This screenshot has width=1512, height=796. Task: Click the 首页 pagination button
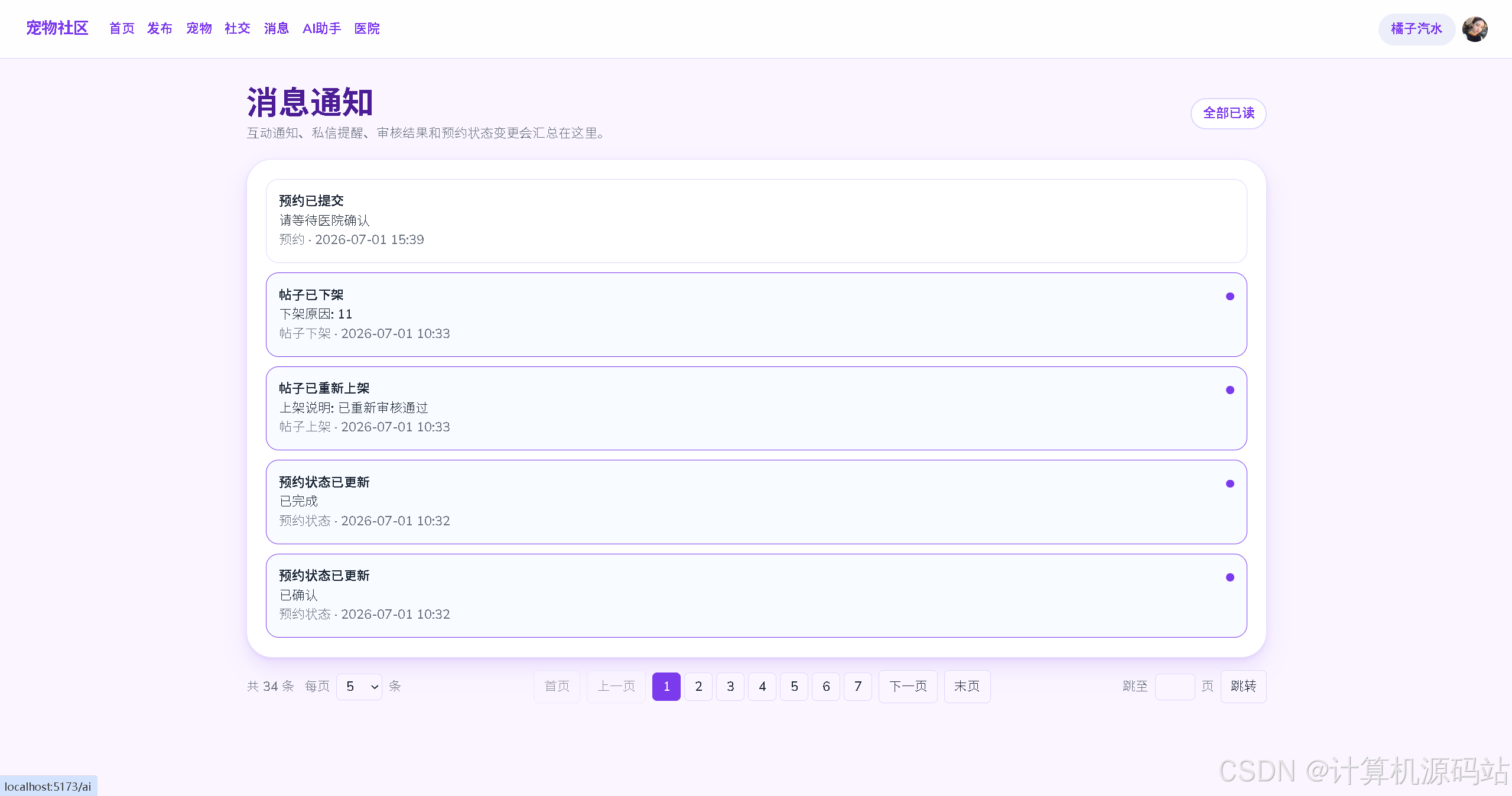[x=557, y=687]
